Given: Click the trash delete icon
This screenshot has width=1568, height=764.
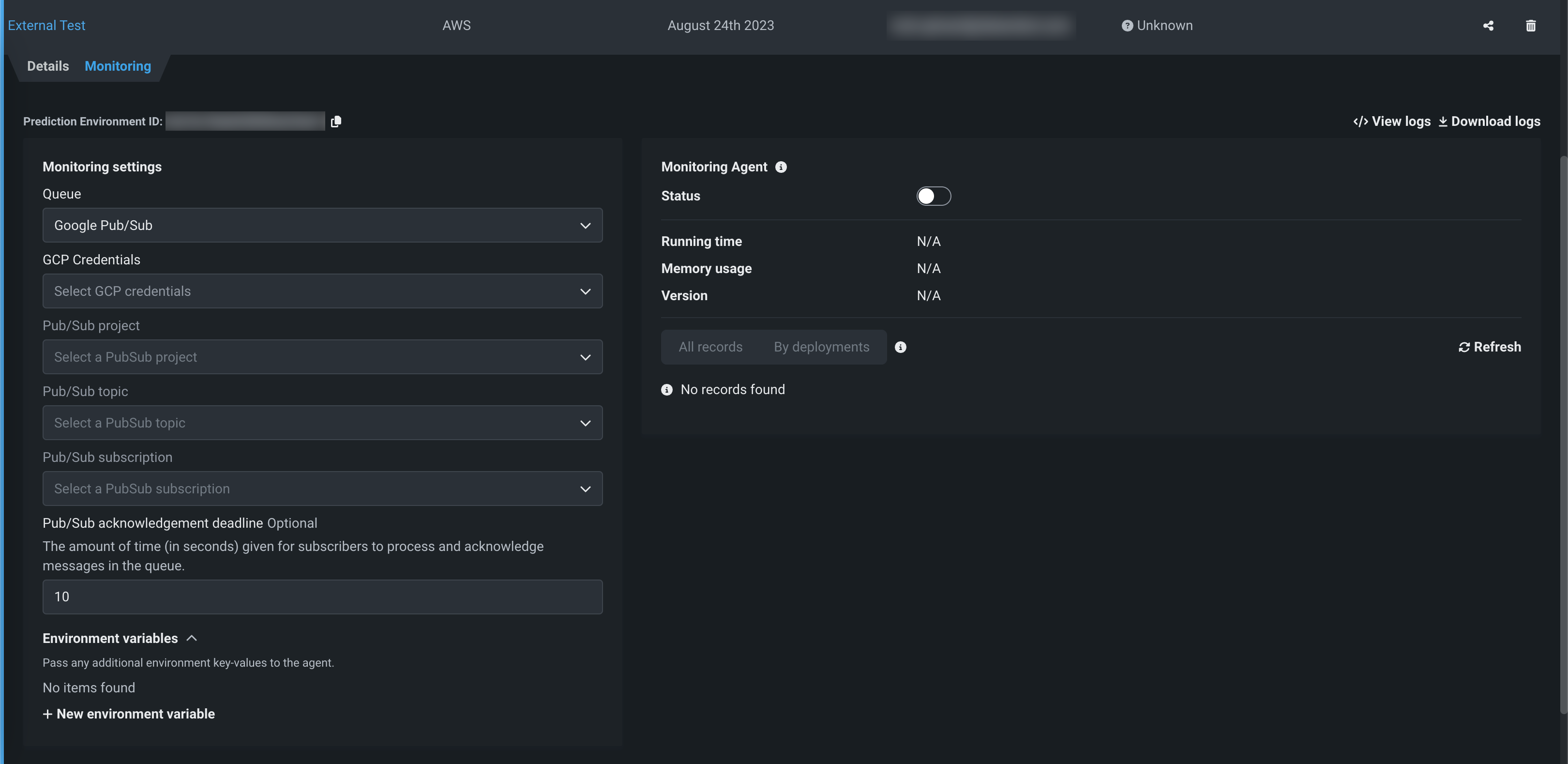Looking at the screenshot, I should 1530,26.
